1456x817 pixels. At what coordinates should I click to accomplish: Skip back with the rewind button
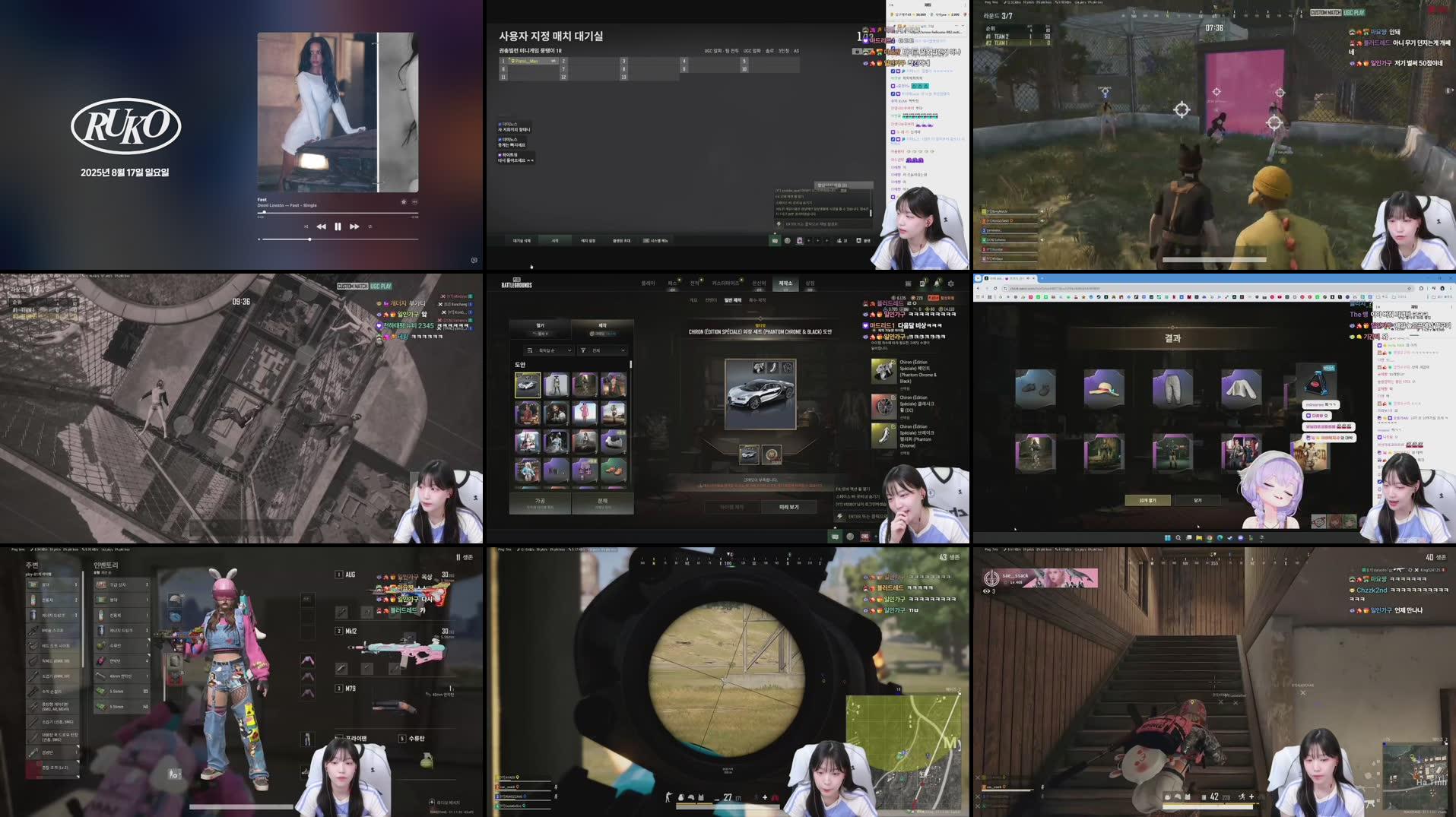(321, 226)
